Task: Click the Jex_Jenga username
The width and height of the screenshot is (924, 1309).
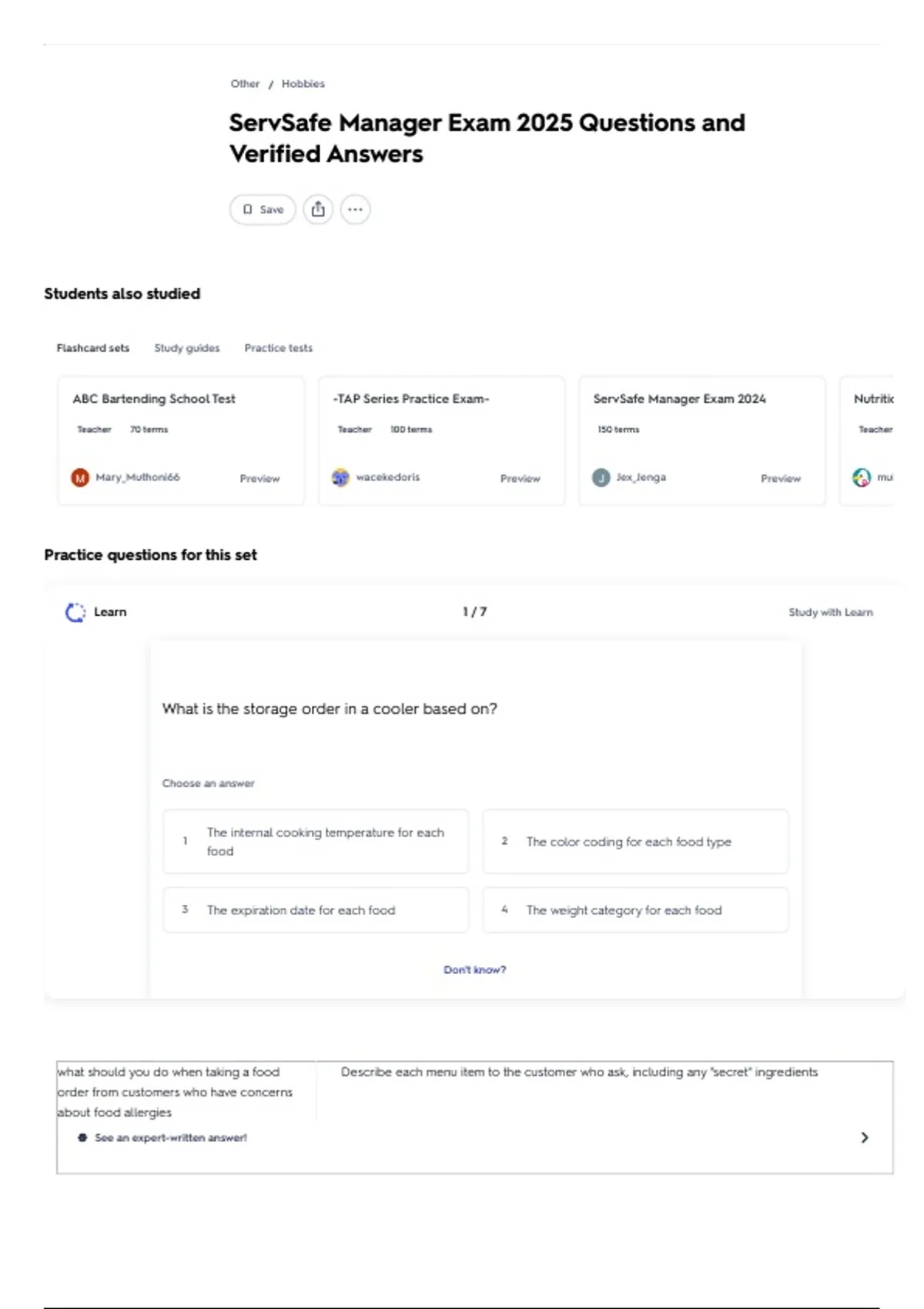Action: point(641,477)
